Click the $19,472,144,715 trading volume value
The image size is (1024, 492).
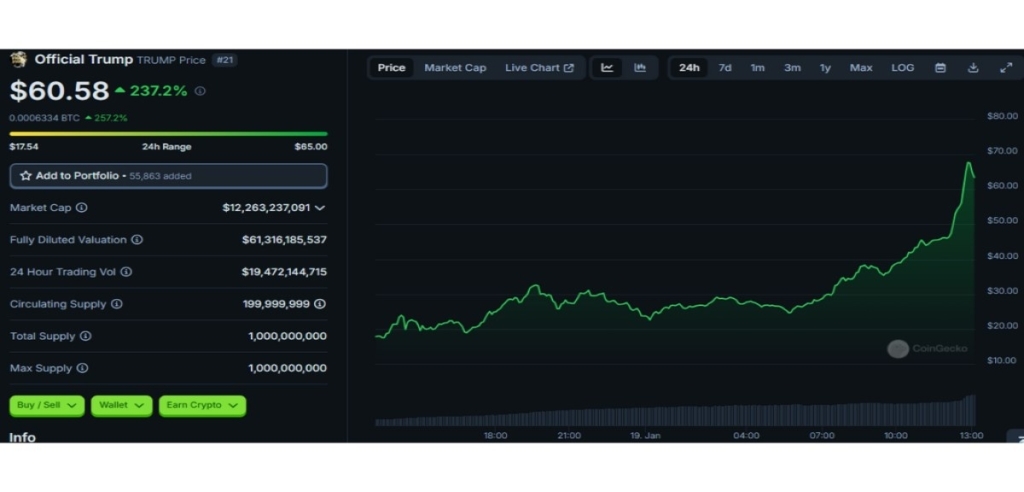pos(284,272)
